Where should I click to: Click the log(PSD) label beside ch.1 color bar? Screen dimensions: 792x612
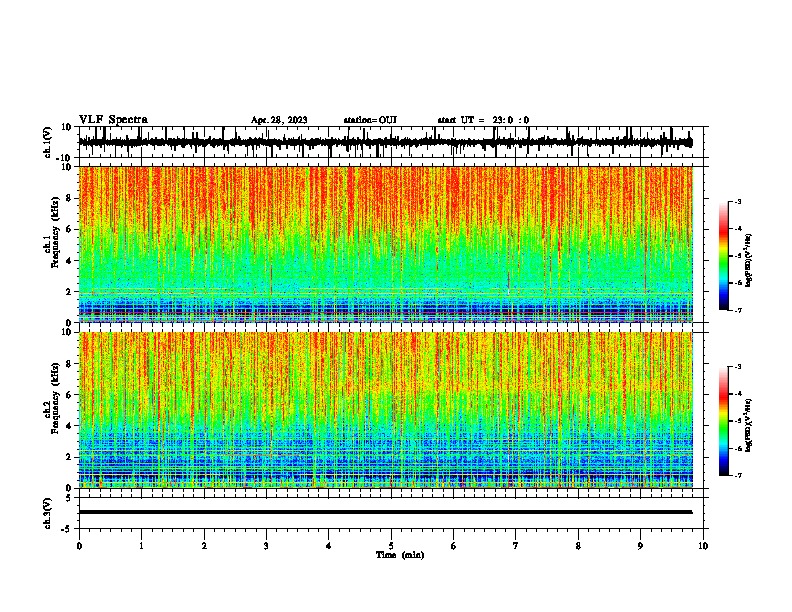(x=748, y=261)
